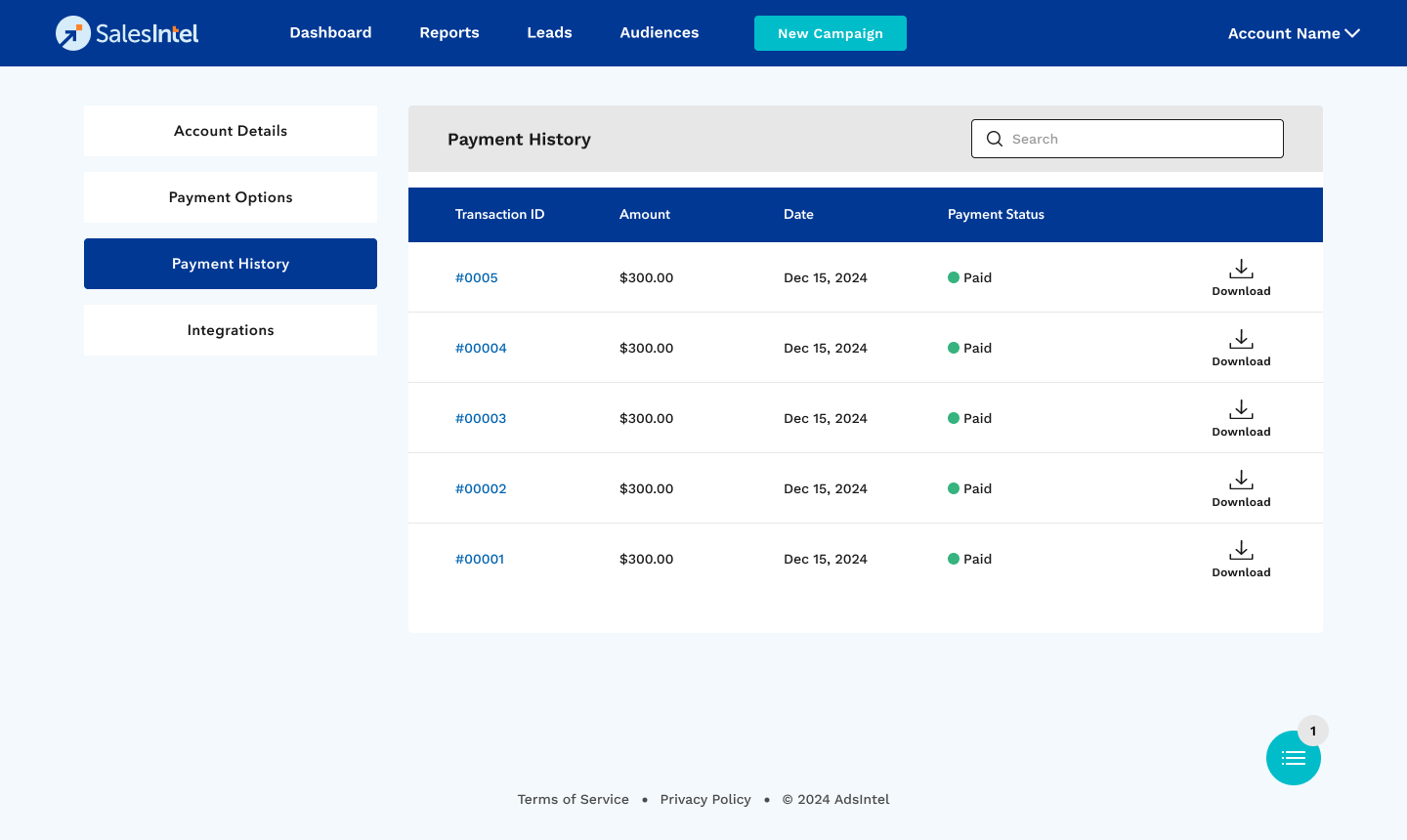1407x840 pixels.
Task: Download receipt for transaction #00004
Action: point(1241,348)
